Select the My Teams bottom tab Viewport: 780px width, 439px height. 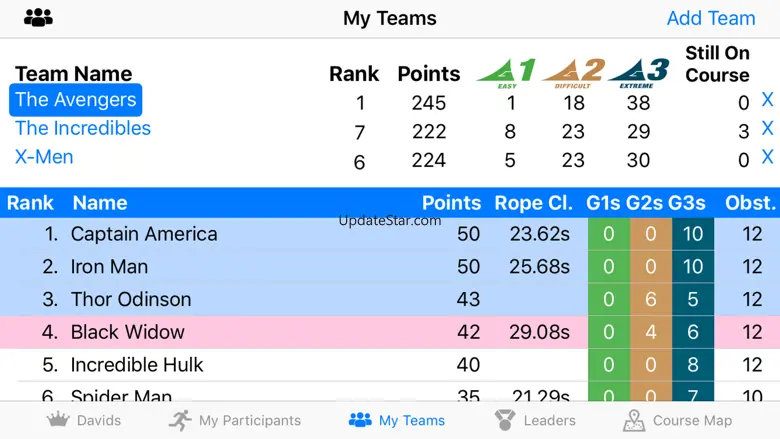397,420
